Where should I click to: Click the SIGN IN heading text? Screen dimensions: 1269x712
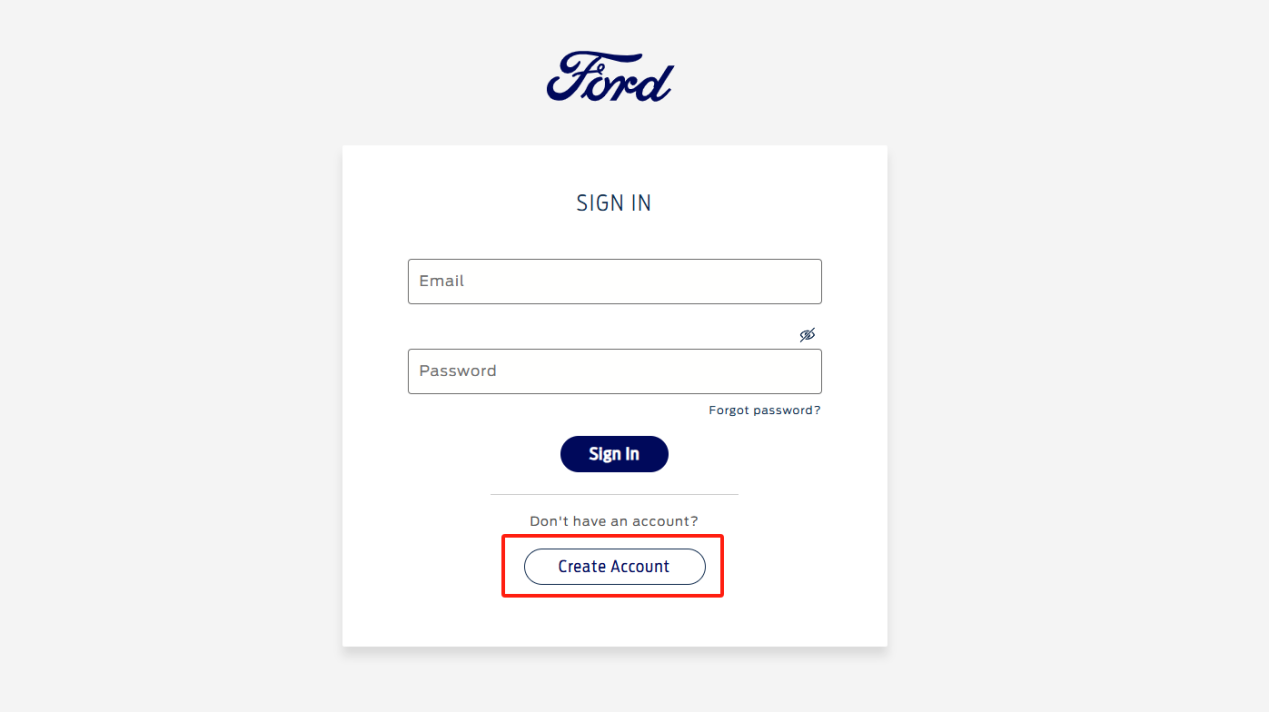tap(614, 204)
